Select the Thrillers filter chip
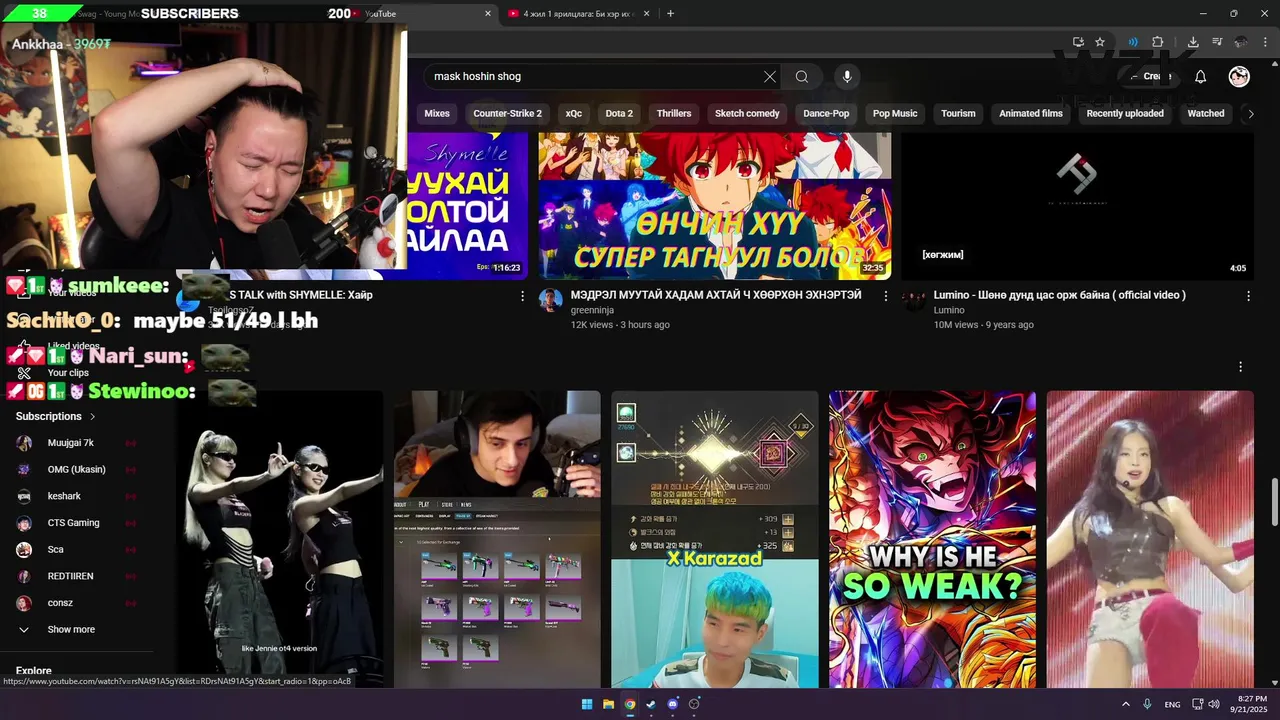1280x720 pixels. (x=674, y=114)
